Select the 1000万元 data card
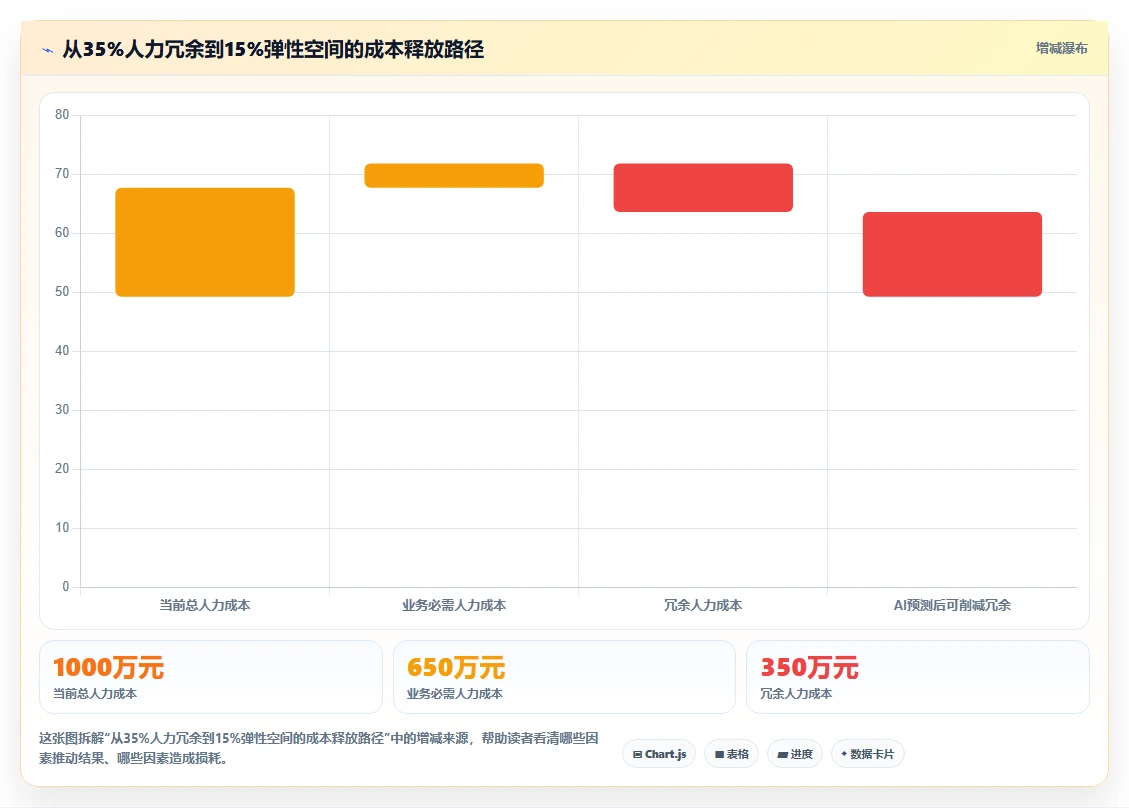The image size is (1129, 808). [211, 677]
